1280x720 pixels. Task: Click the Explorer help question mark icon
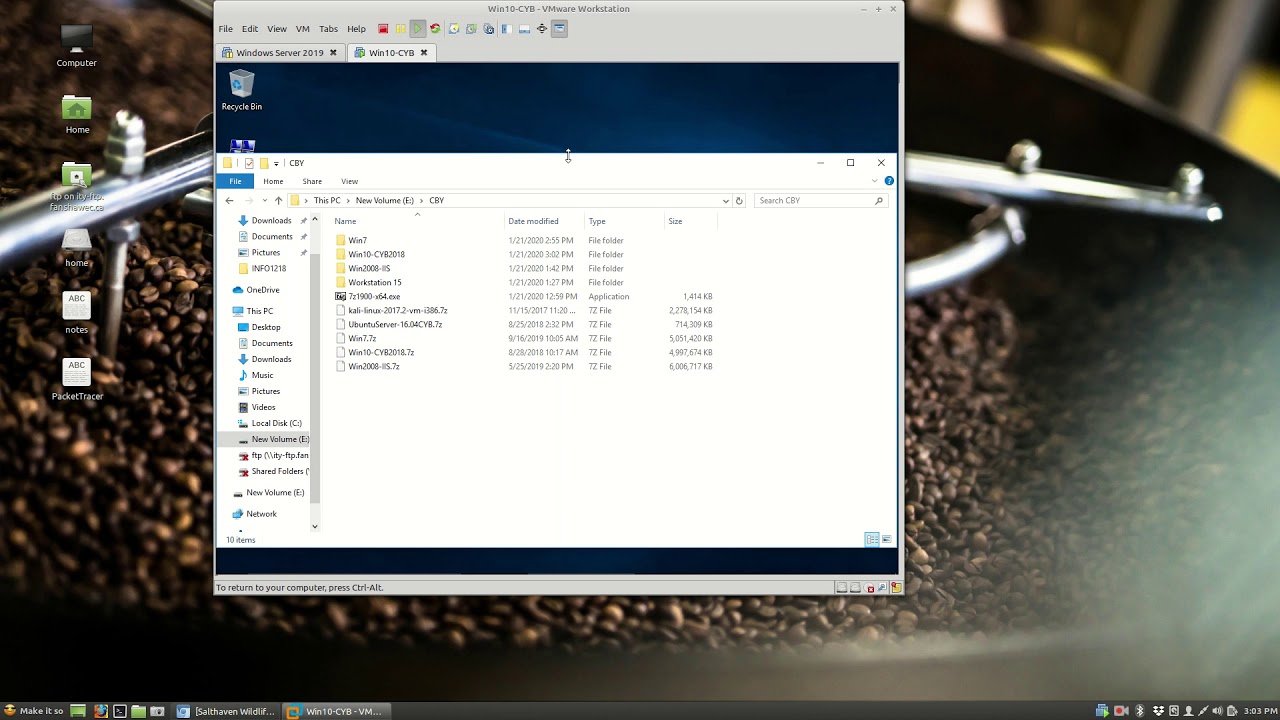889,181
